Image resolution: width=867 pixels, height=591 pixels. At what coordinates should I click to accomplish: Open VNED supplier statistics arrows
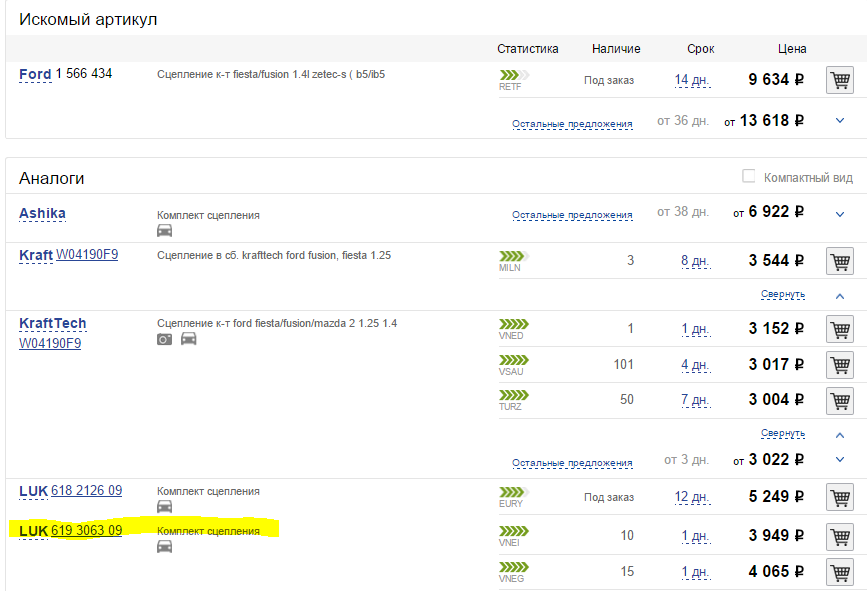pyautogui.click(x=514, y=324)
